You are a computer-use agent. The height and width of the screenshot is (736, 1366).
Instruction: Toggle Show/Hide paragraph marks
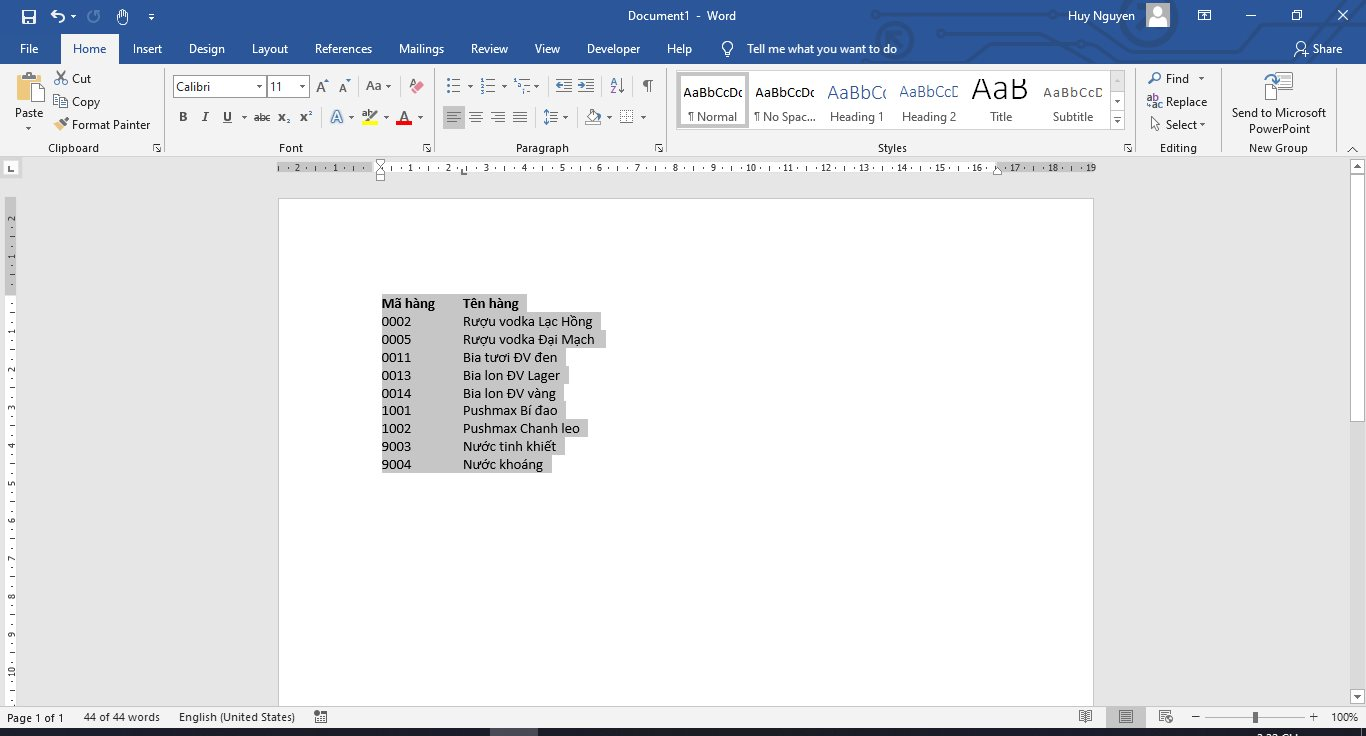[648, 86]
